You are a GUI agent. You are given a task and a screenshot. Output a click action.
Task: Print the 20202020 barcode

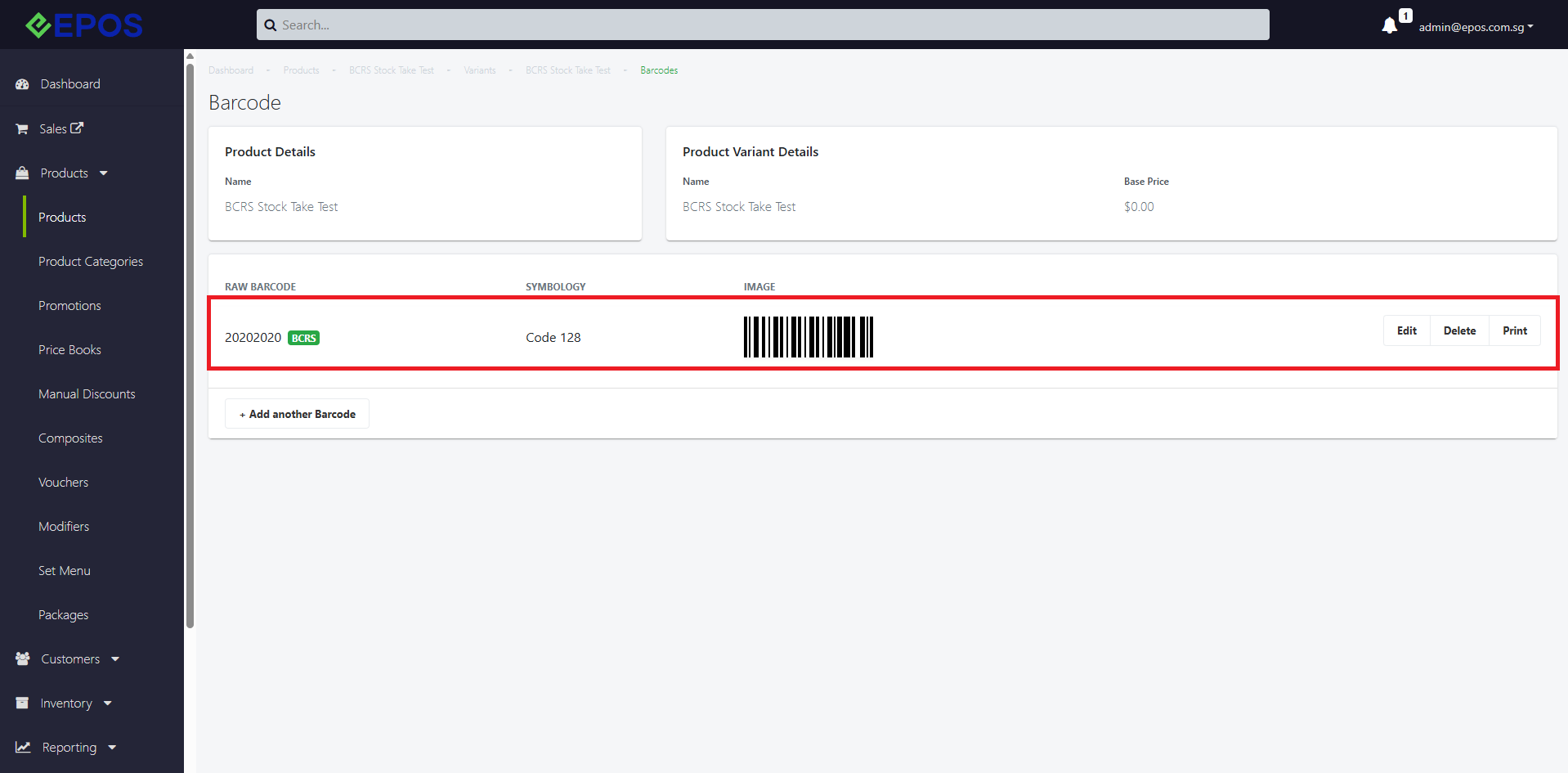(x=1515, y=330)
